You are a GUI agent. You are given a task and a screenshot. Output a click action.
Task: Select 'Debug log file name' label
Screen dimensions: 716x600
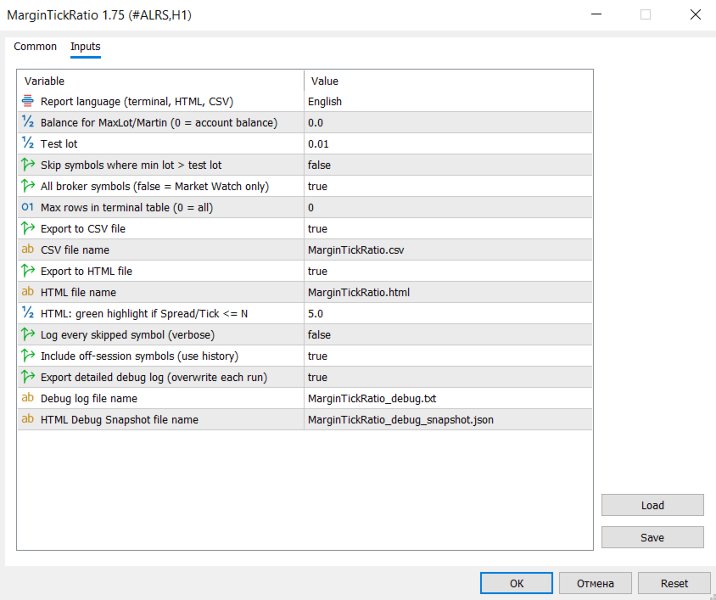pyautogui.click(x=89, y=399)
